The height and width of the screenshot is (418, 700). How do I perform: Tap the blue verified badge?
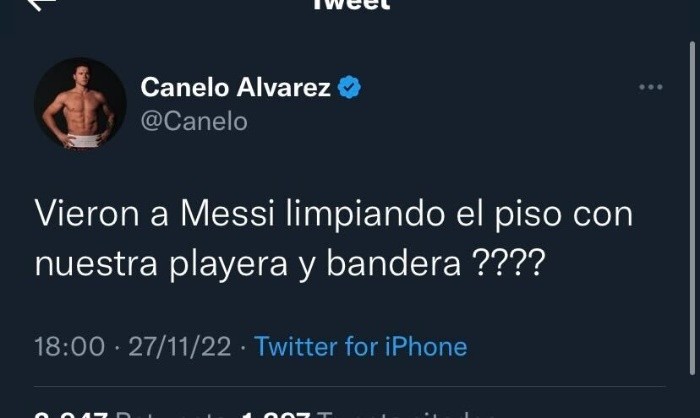click(x=349, y=87)
